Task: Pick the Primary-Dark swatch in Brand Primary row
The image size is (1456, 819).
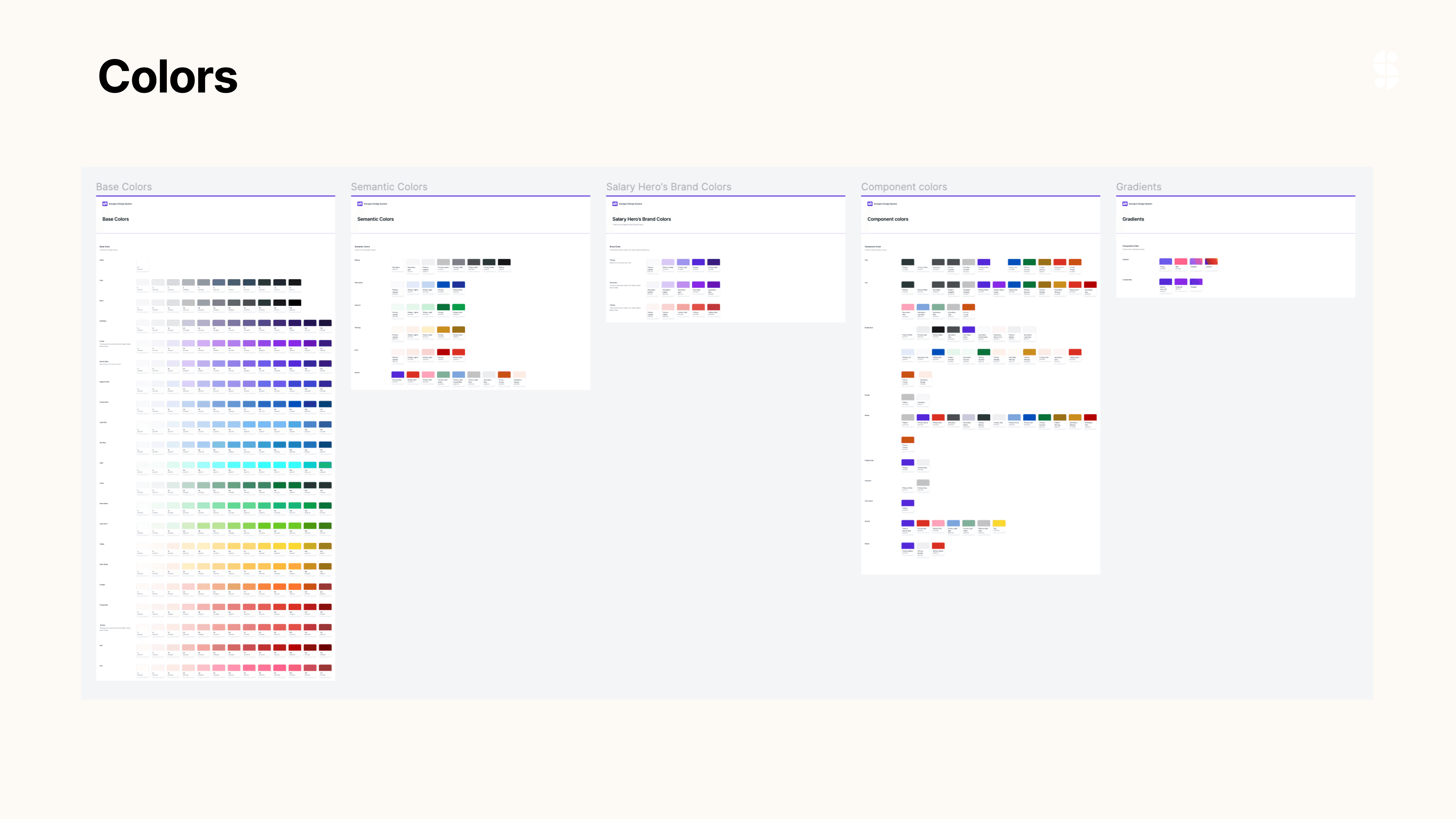Action: point(714,262)
